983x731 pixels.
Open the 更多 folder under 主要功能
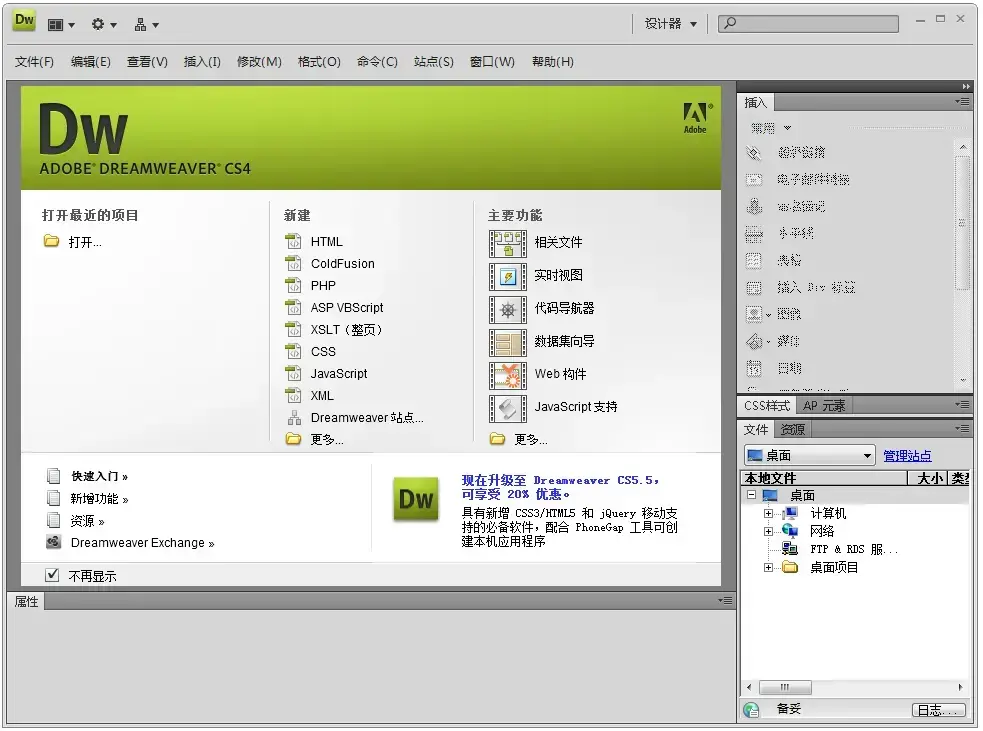(498, 439)
